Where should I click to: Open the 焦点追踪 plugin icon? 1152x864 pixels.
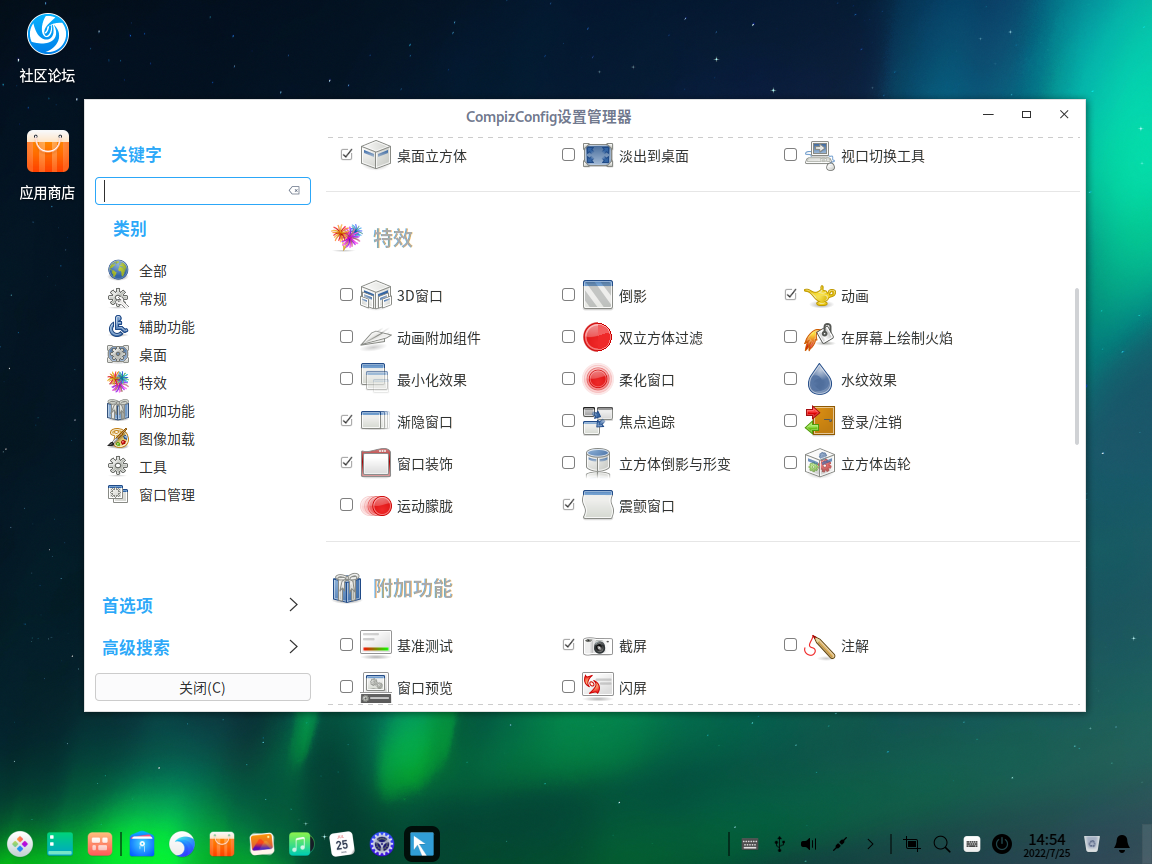(x=597, y=422)
